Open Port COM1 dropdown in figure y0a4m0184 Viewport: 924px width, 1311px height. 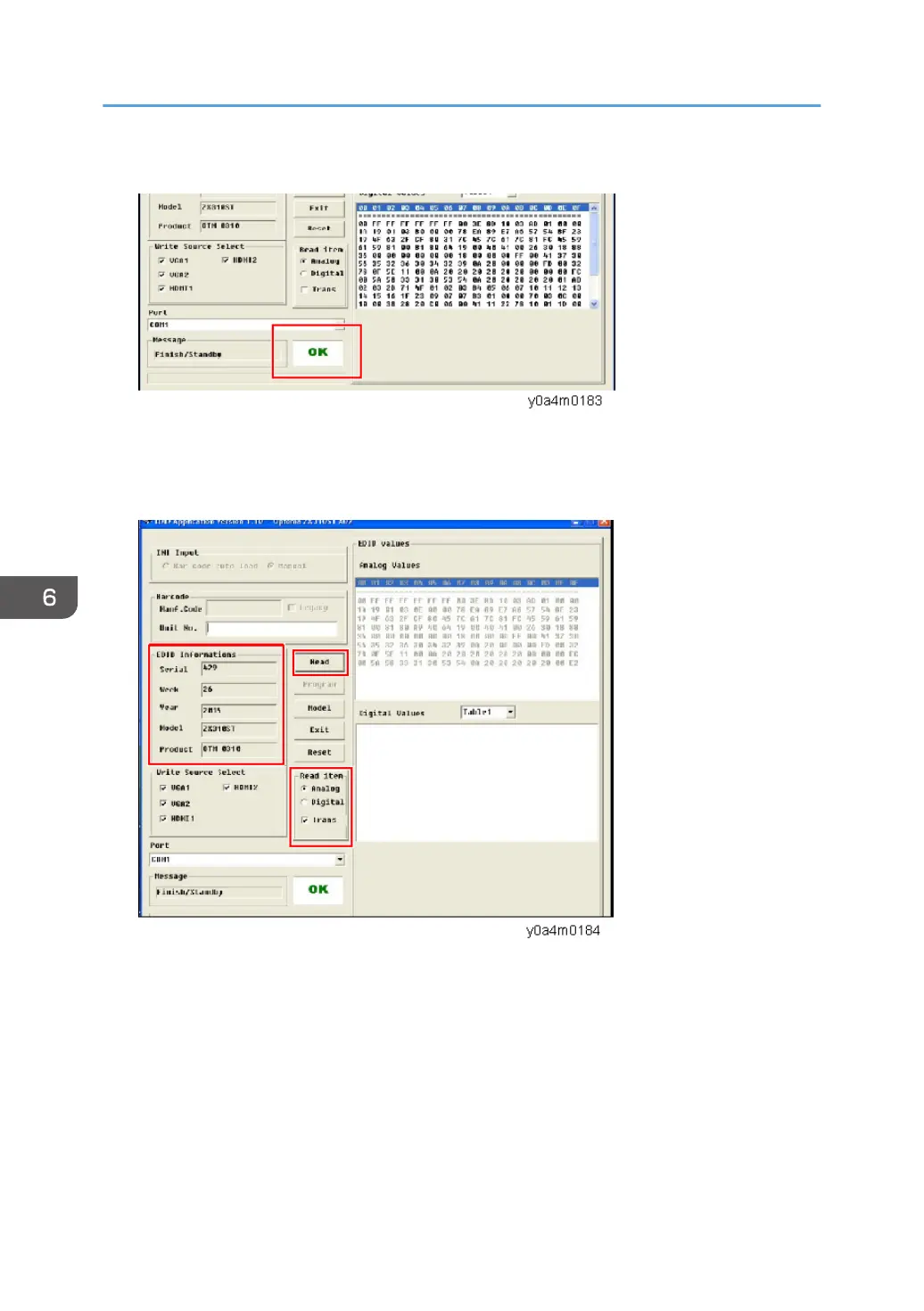pos(340,860)
